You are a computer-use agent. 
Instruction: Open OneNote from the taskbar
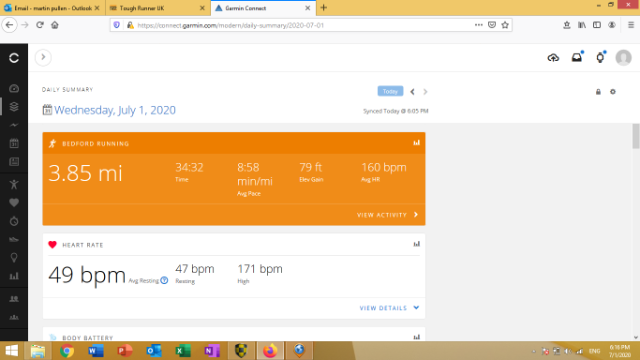point(212,351)
